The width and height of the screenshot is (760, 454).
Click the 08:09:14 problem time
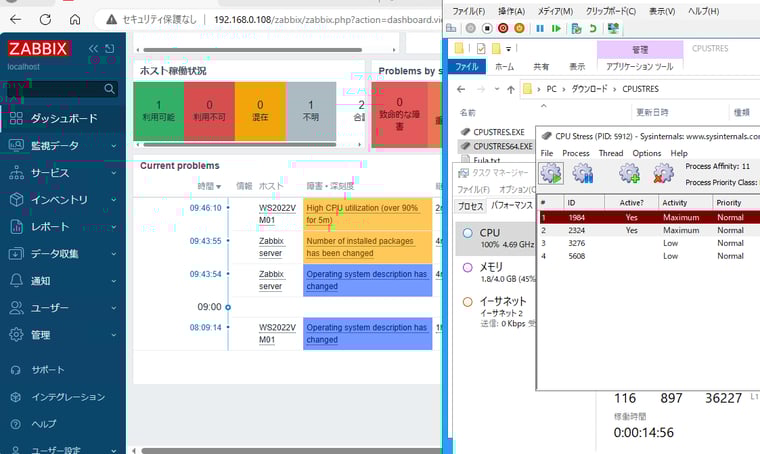(206, 328)
